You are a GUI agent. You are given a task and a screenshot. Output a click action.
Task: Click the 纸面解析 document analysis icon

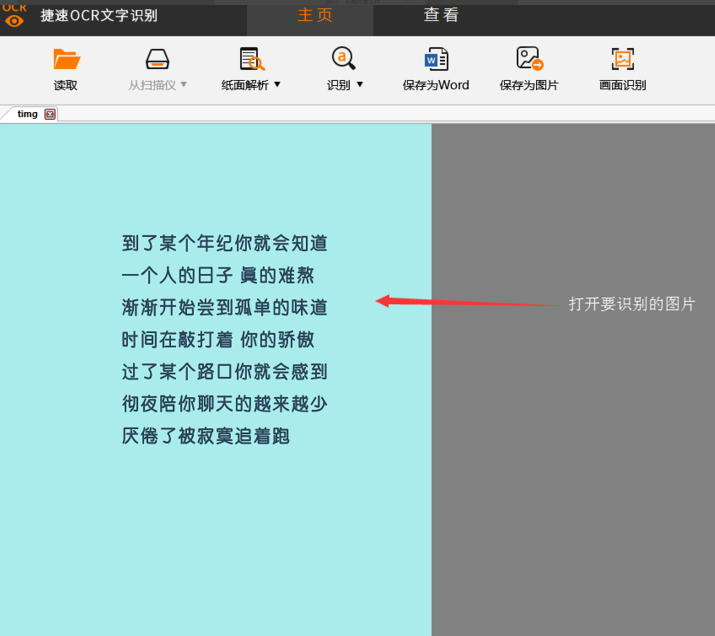252,59
